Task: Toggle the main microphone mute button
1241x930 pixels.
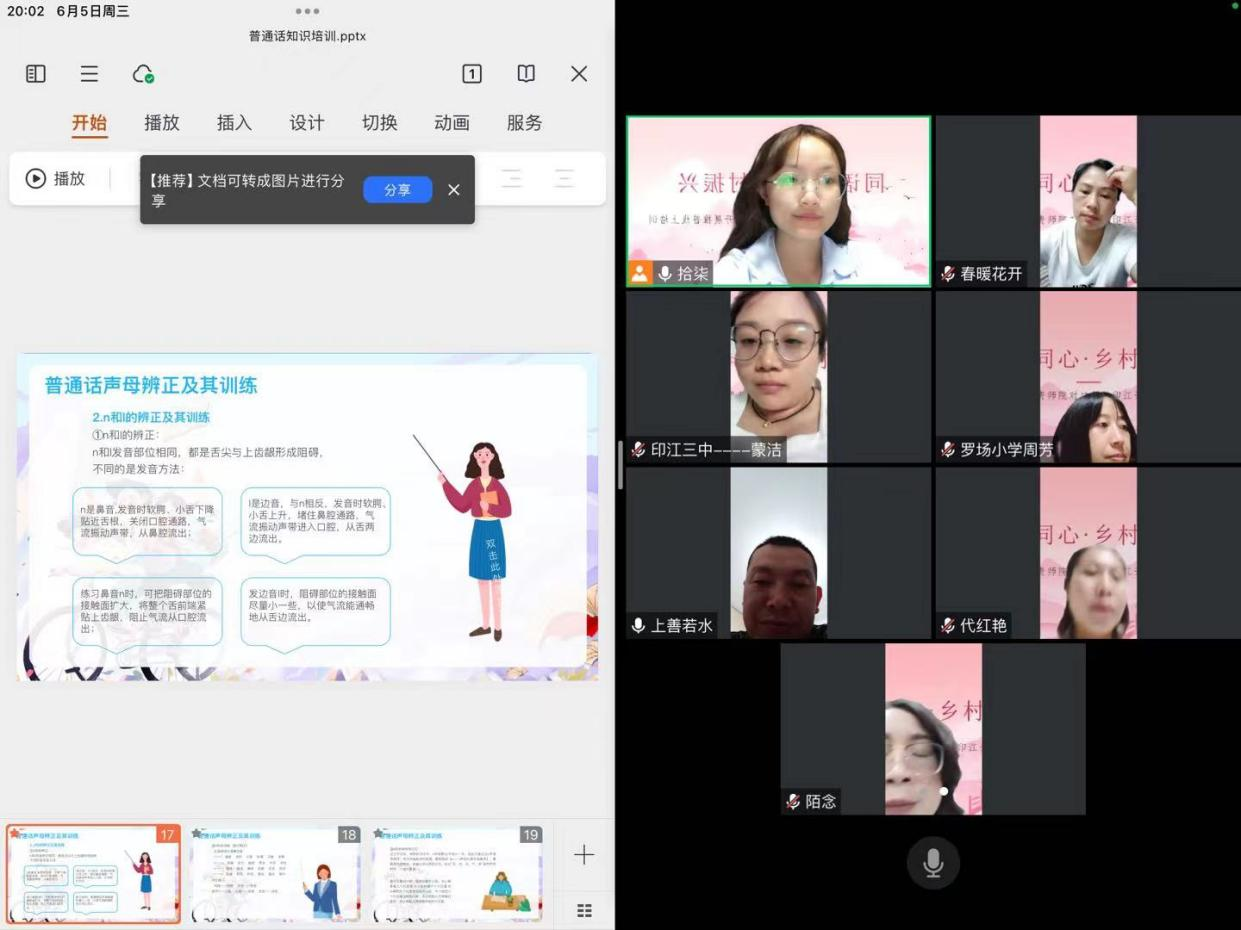Action: (x=933, y=863)
